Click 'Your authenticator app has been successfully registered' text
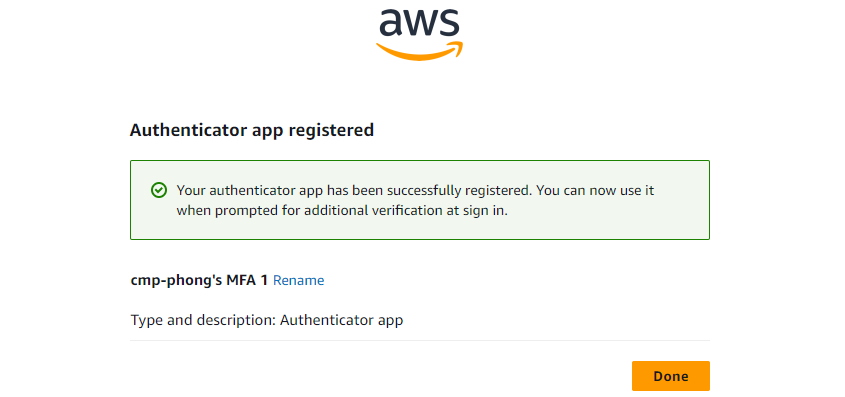845x397 pixels. [354, 191]
